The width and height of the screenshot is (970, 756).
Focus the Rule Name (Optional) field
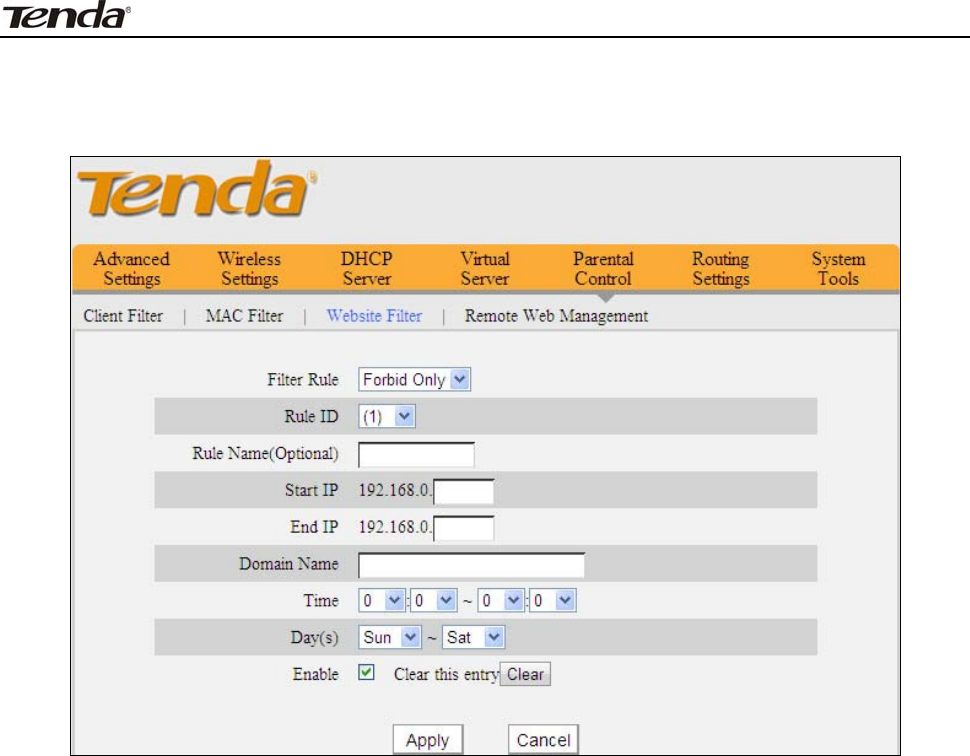(416, 455)
